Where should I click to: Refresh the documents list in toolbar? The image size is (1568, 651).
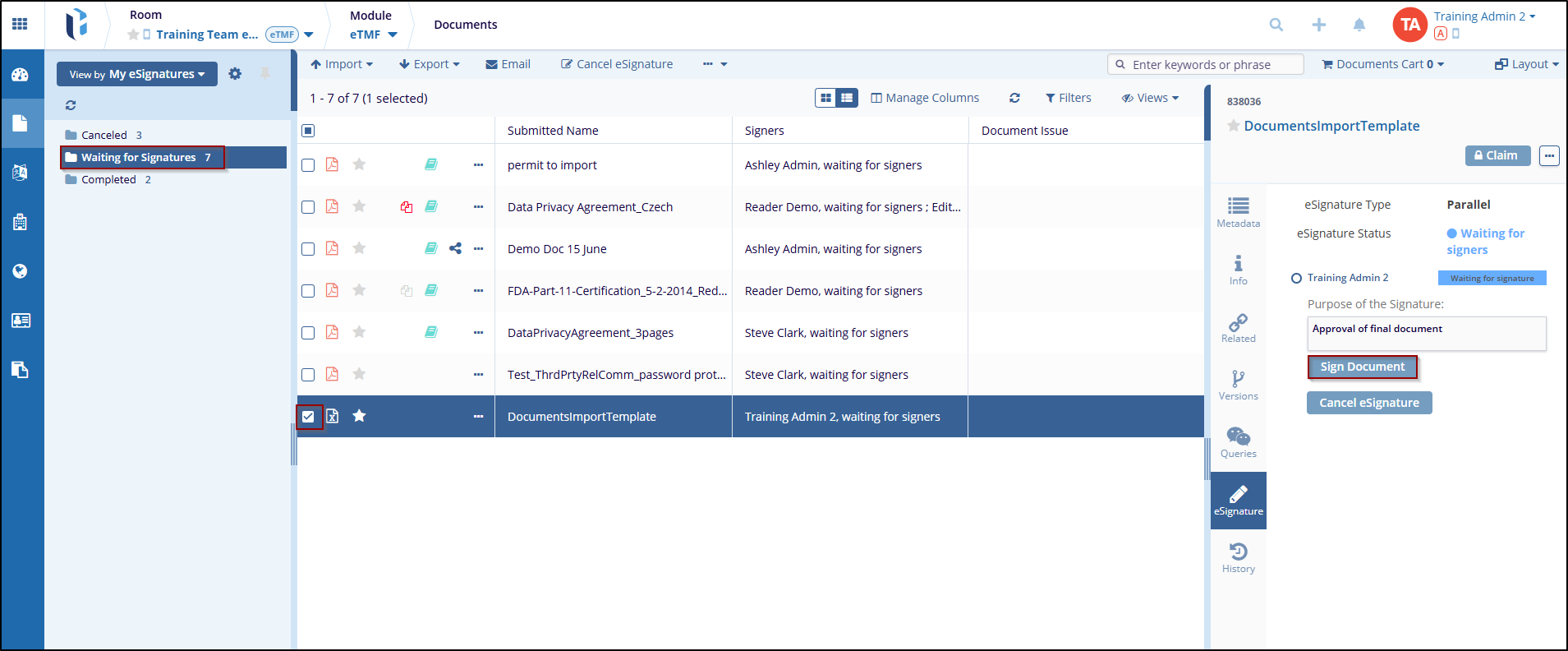[x=1014, y=98]
